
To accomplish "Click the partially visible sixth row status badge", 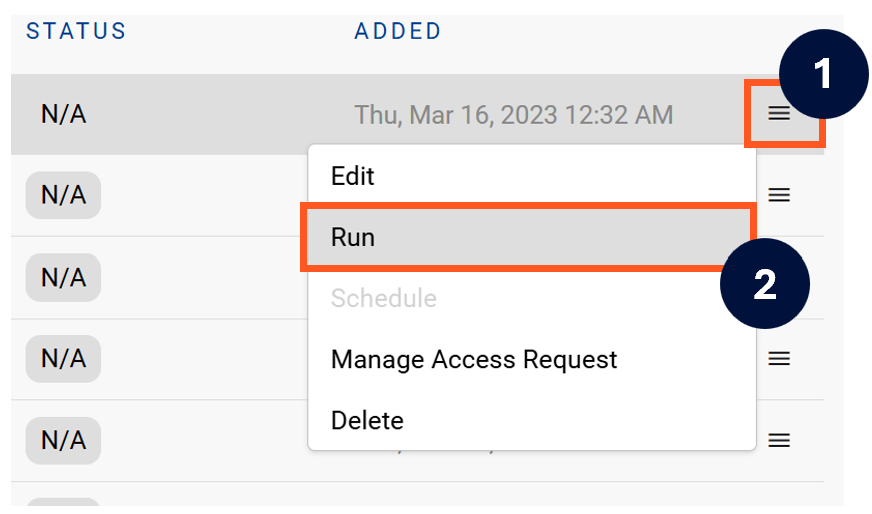I will pyautogui.click(x=63, y=505).
